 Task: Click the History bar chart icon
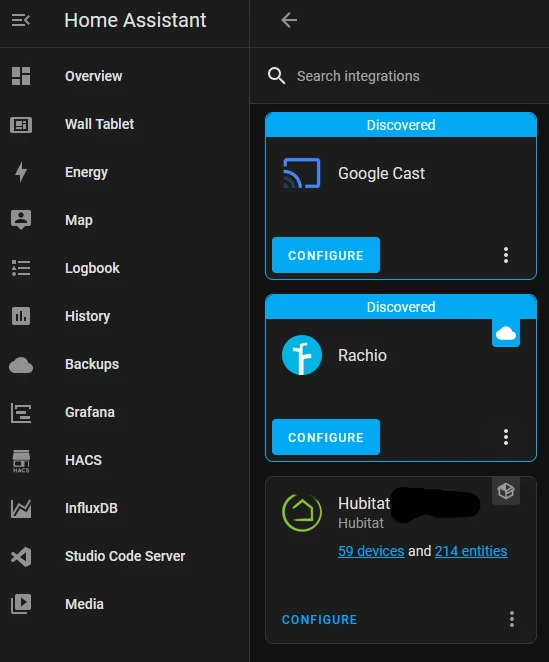(x=21, y=316)
